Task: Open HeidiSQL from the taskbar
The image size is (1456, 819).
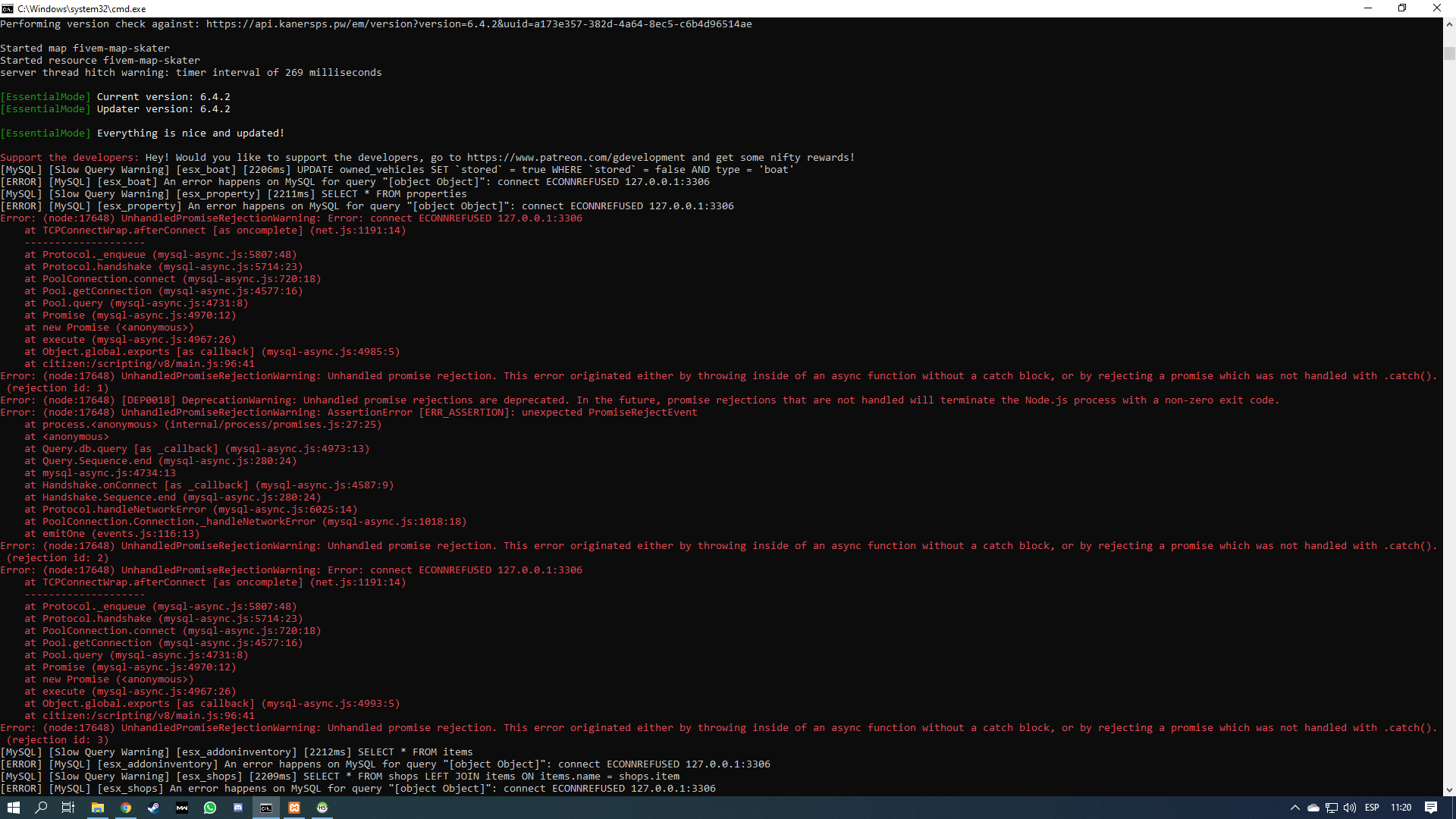Action: click(322, 808)
